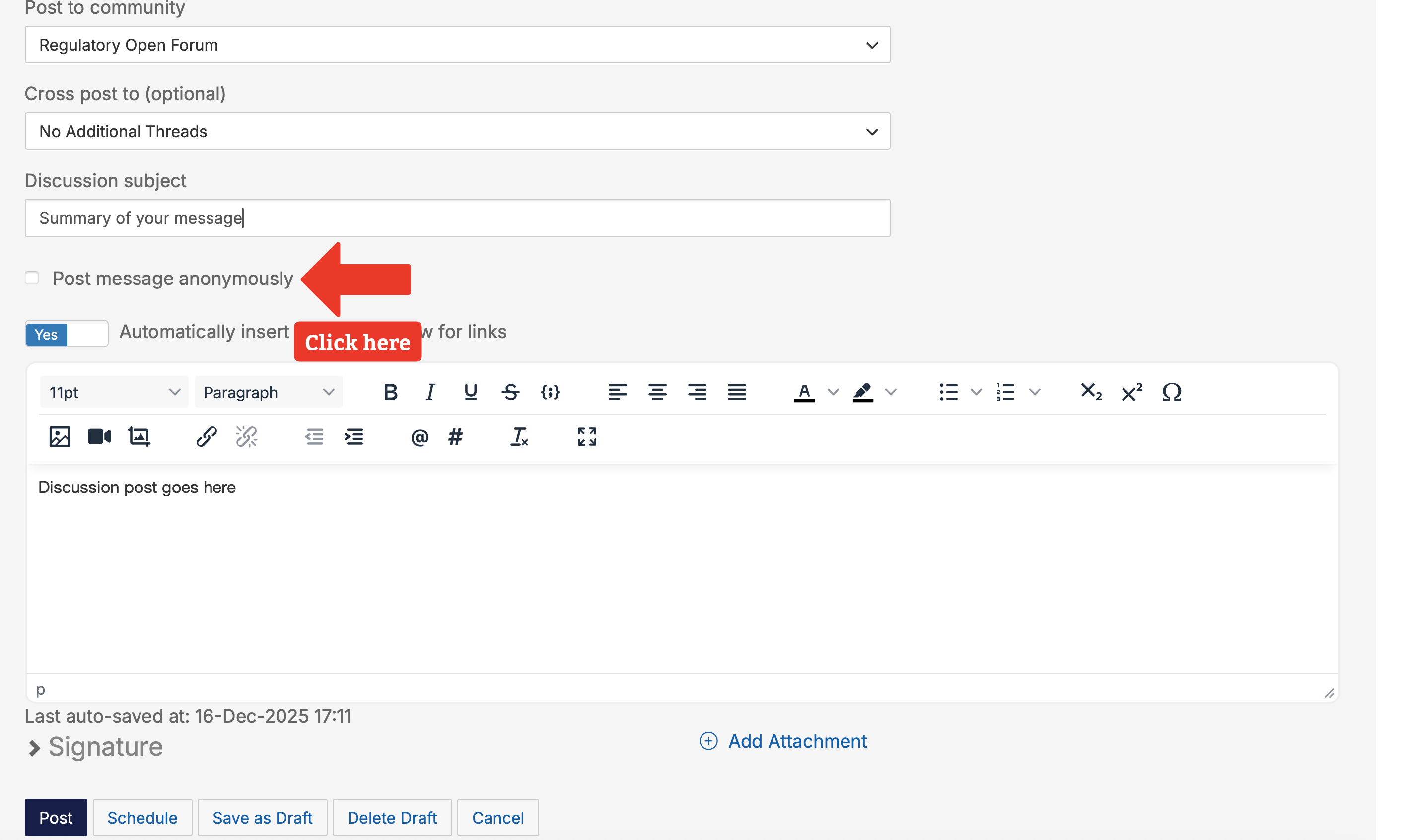Click the Save as Draft button

(262, 817)
